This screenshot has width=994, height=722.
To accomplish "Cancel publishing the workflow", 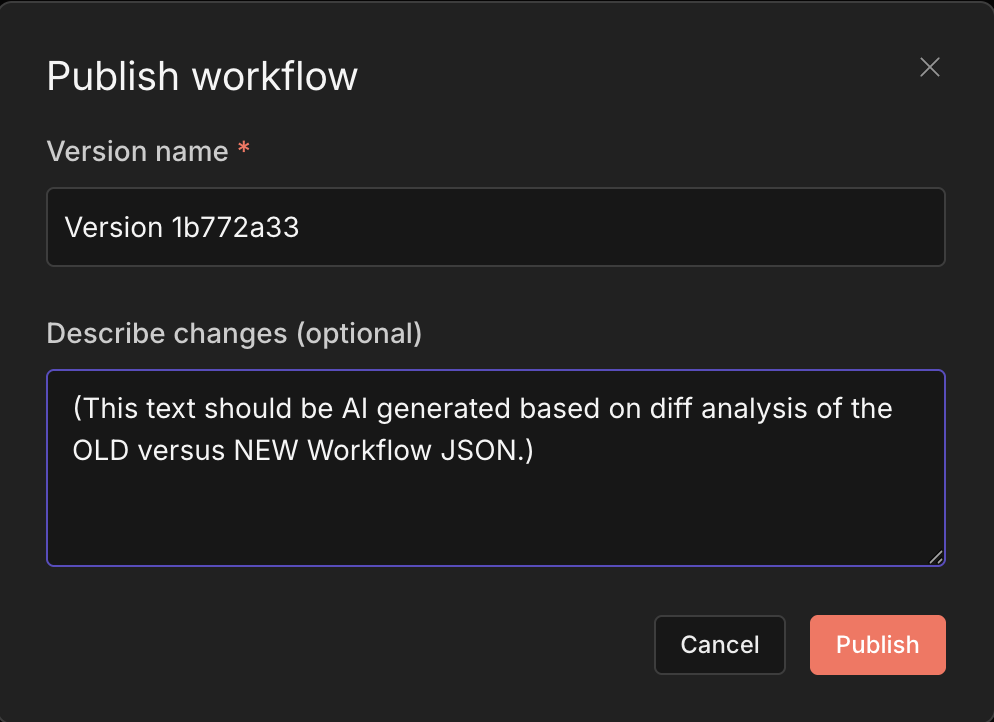I will [x=720, y=645].
